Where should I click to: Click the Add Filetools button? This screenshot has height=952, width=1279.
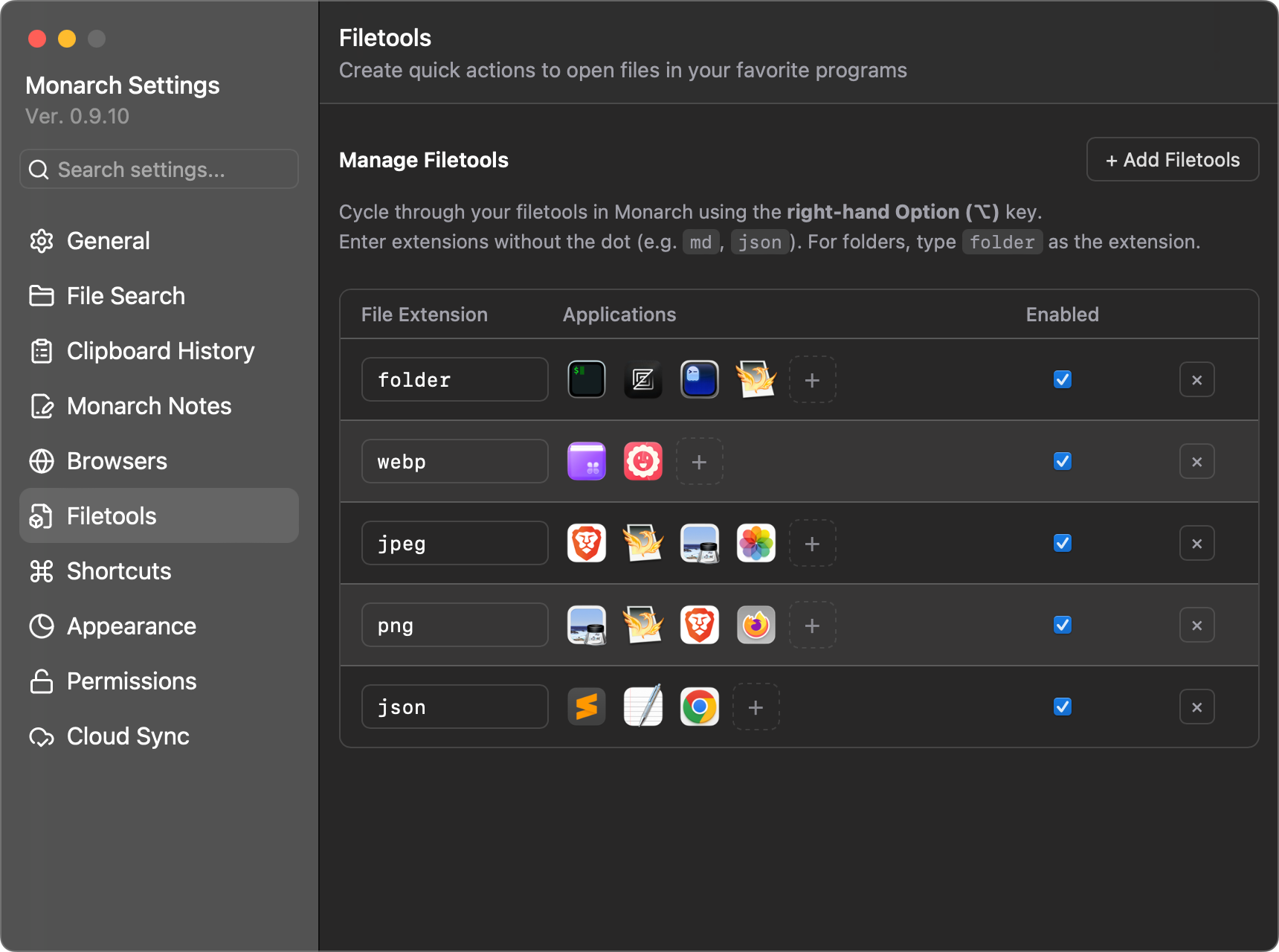[x=1172, y=160]
